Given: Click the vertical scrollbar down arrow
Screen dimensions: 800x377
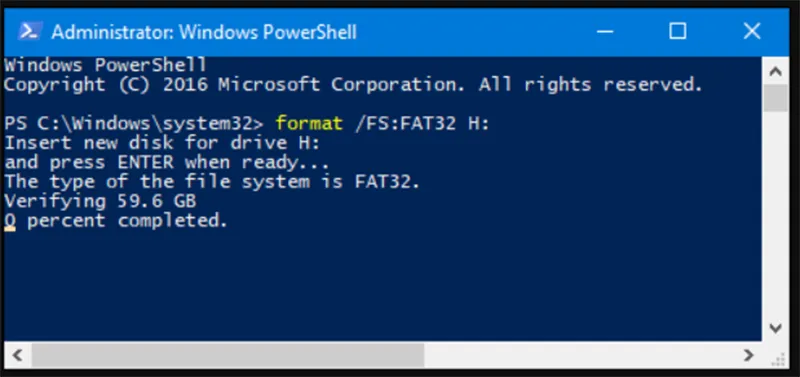Looking at the screenshot, I should (776, 328).
